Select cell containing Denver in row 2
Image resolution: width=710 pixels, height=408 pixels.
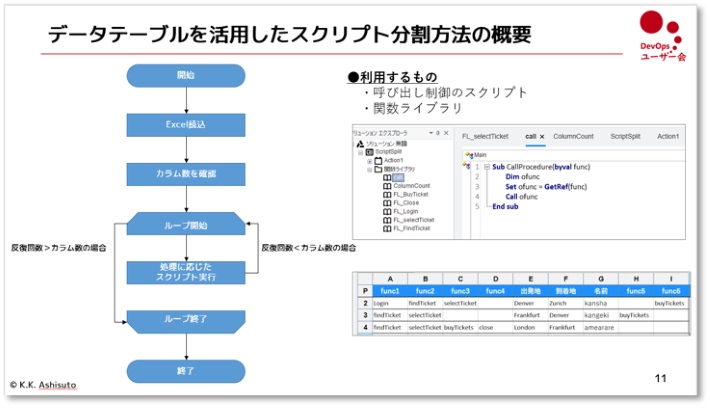tap(525, 302)
